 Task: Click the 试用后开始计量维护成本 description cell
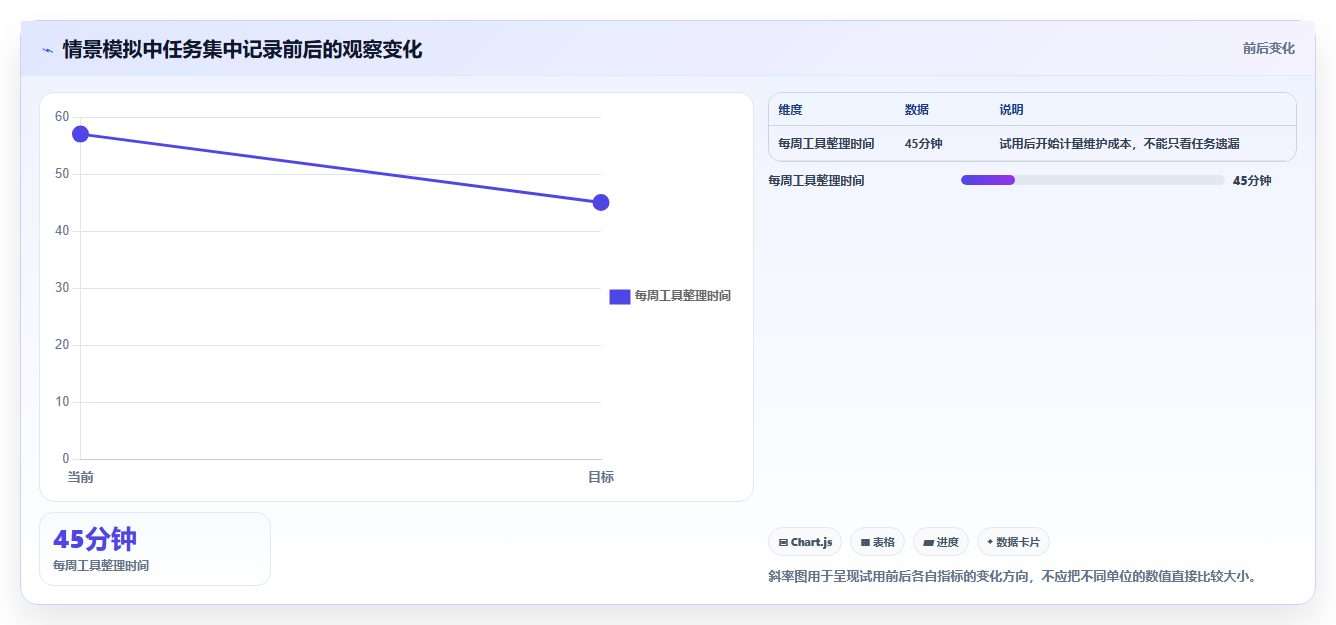coord(1119,144)
